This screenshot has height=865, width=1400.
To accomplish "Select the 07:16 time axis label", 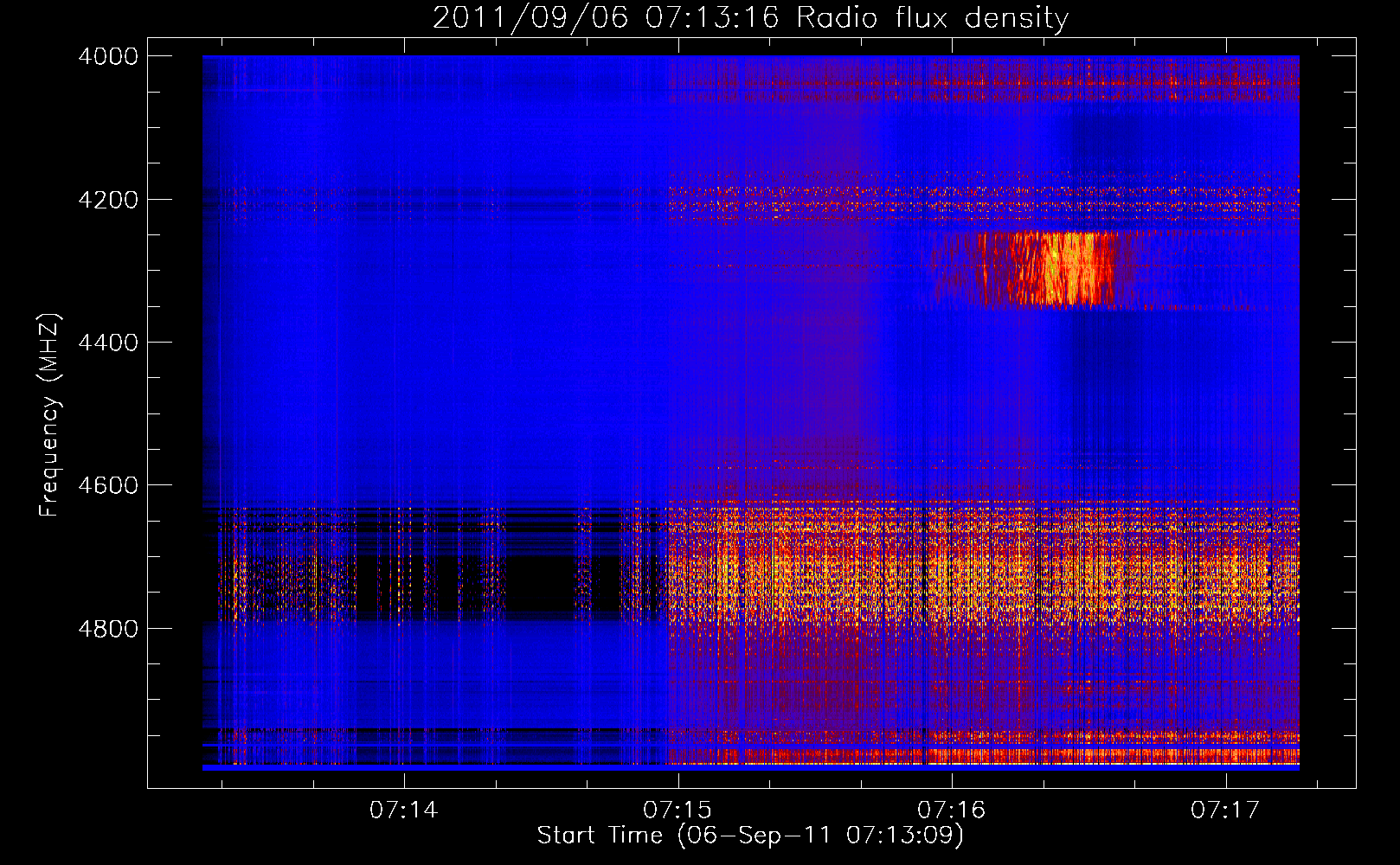I will 951,810.
